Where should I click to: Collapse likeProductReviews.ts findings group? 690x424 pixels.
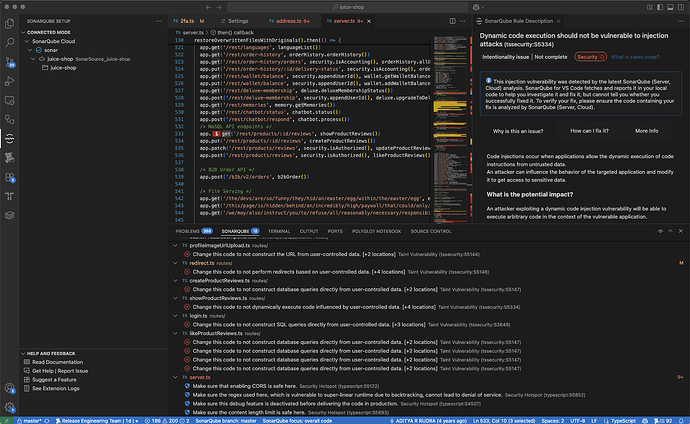175,333
